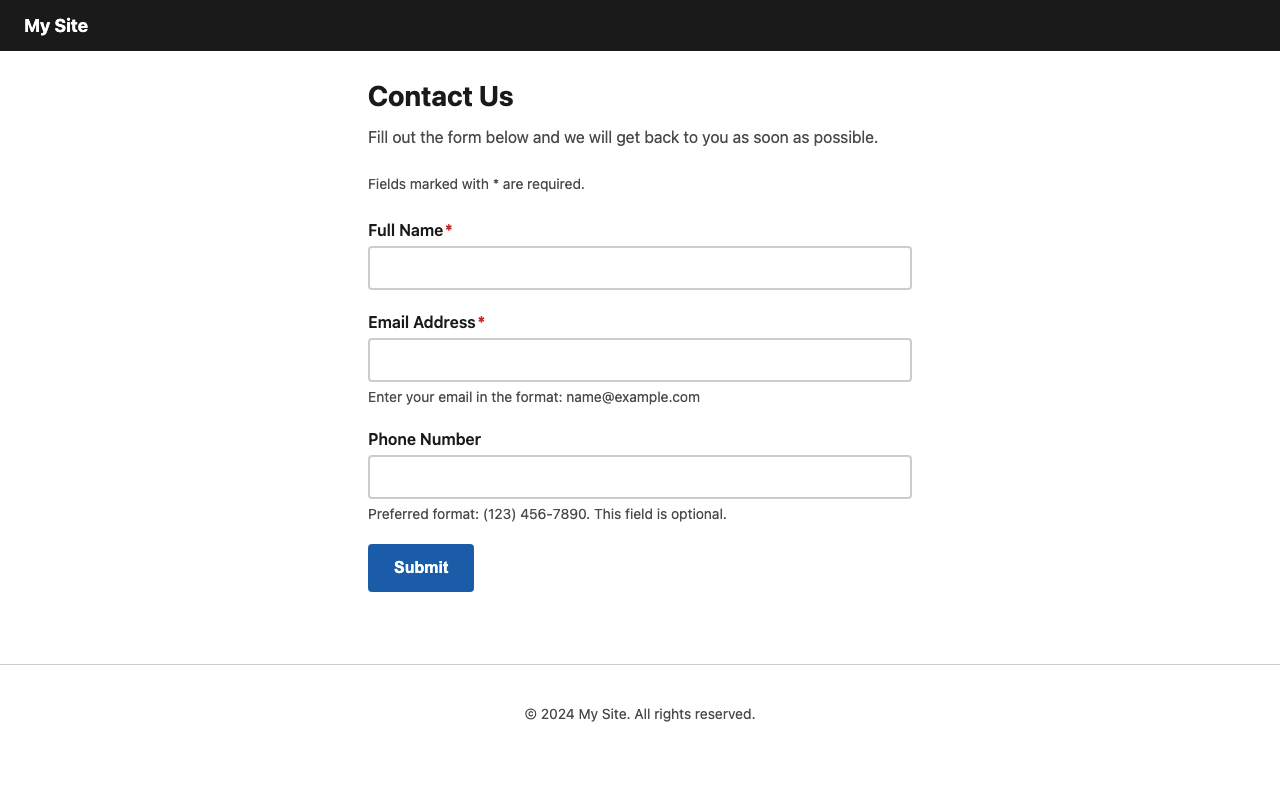Click the Contact Us heading
The image size is (1280, 800).
tap(440, 96)
